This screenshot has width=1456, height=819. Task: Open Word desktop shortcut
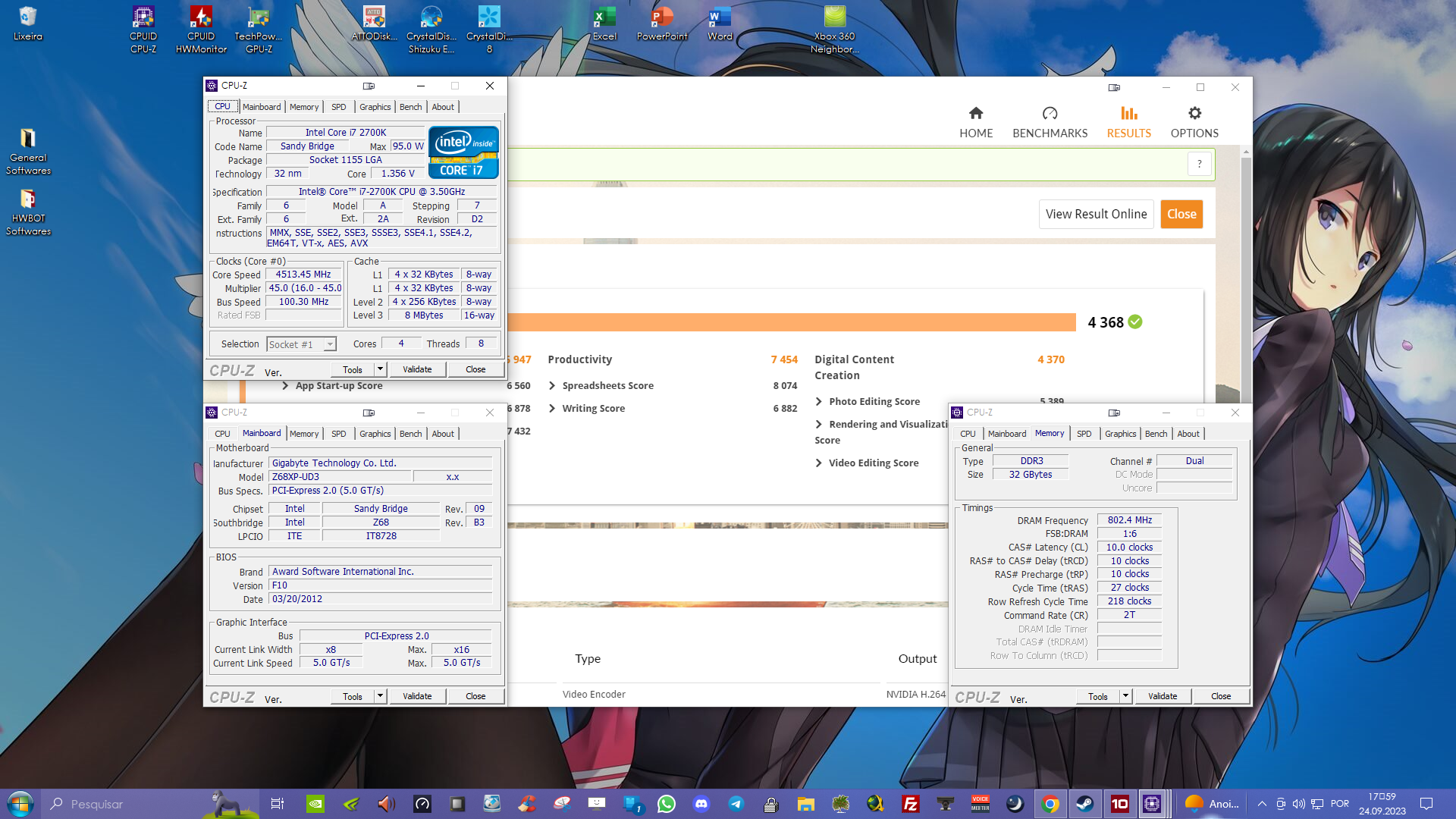pos(720,24)
